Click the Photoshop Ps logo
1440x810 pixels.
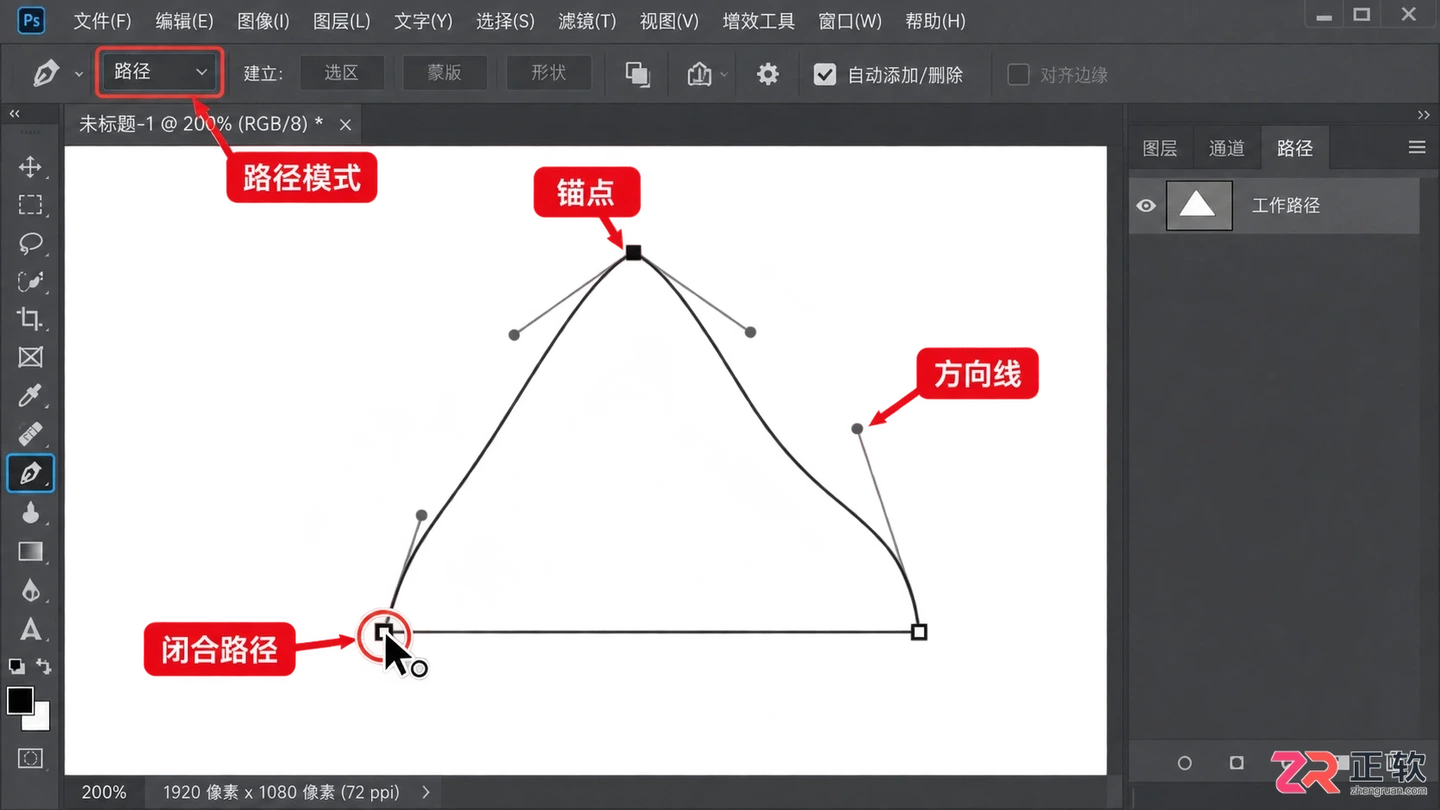point(31,20)
